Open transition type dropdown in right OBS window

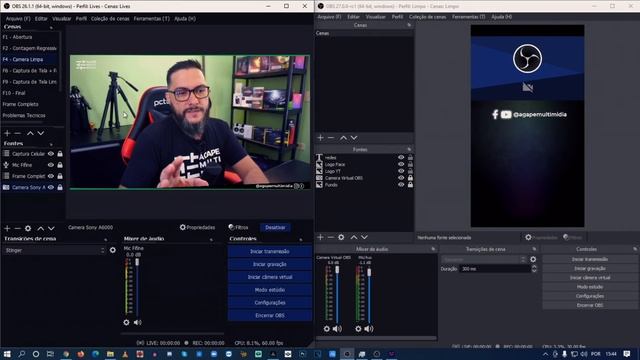point(484,260)
